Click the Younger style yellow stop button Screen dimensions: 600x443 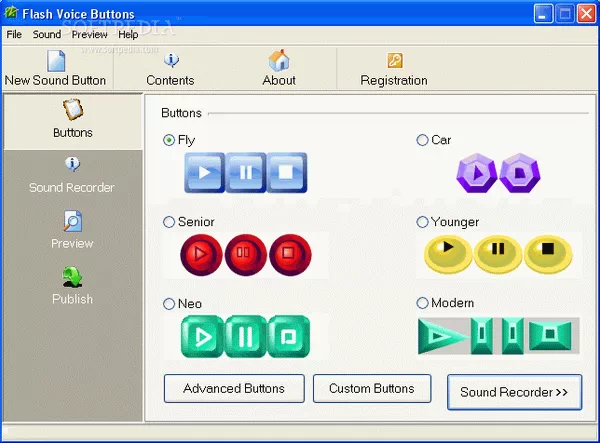click(x=548, y=254)
